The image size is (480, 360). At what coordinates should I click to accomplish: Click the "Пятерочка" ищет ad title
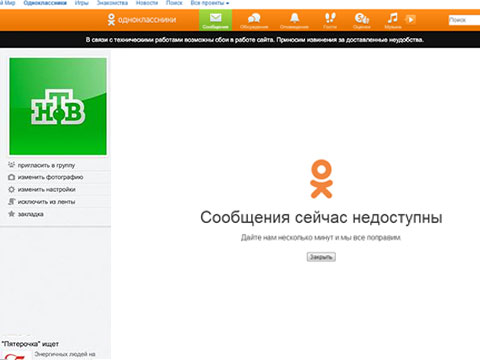pos(30,344)
